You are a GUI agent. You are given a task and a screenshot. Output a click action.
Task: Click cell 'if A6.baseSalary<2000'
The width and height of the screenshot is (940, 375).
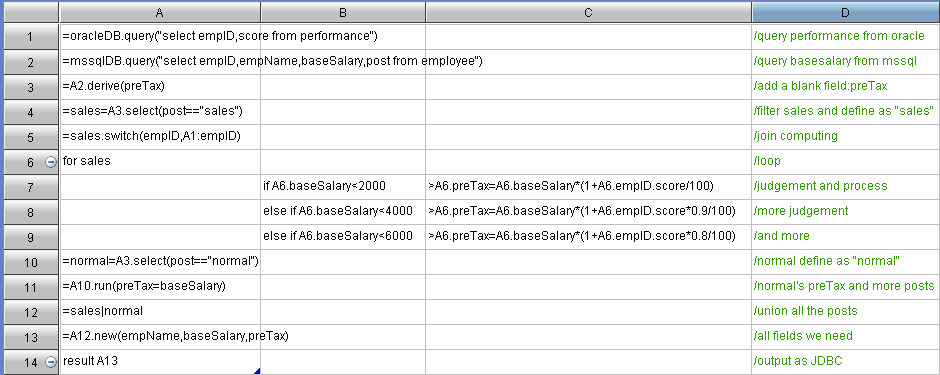point(343,186)
